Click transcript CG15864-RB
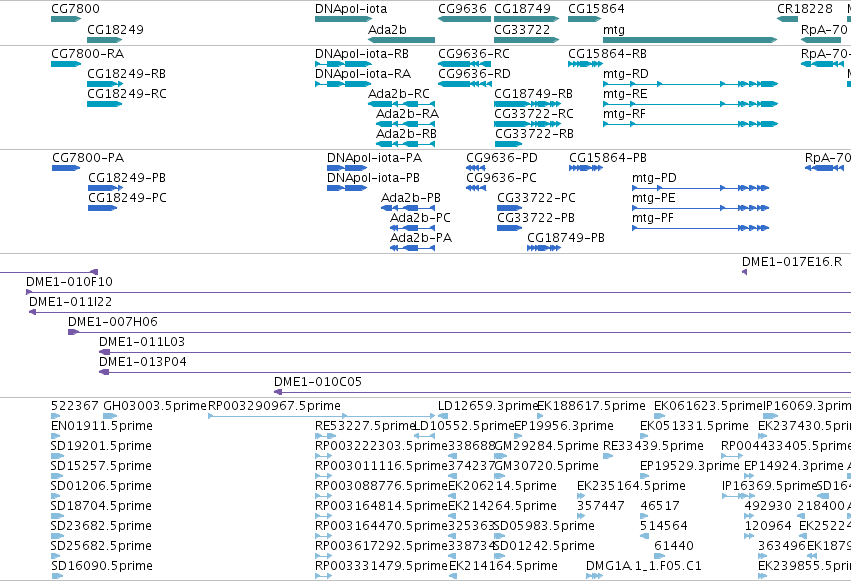This screenshot has height=581, width=851. 585,64
